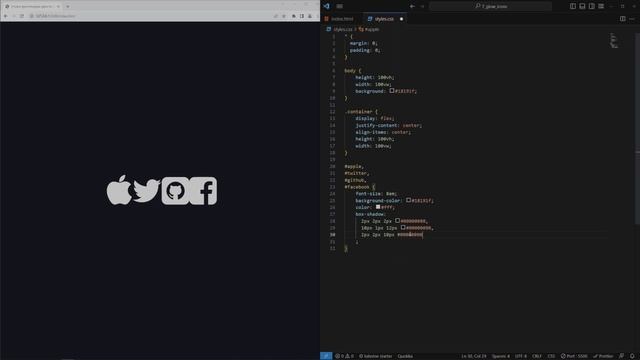Change file encoding UTF-8 in status bar

[520, 356]
